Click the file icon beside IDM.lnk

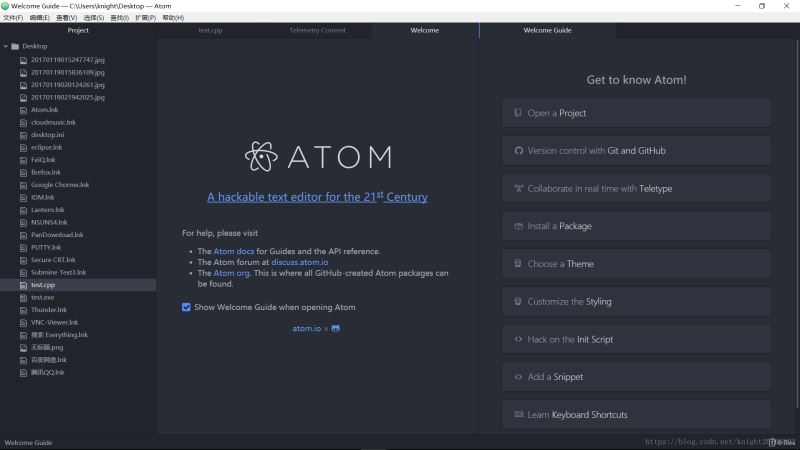pyautogui.click(x=23, y=198)
